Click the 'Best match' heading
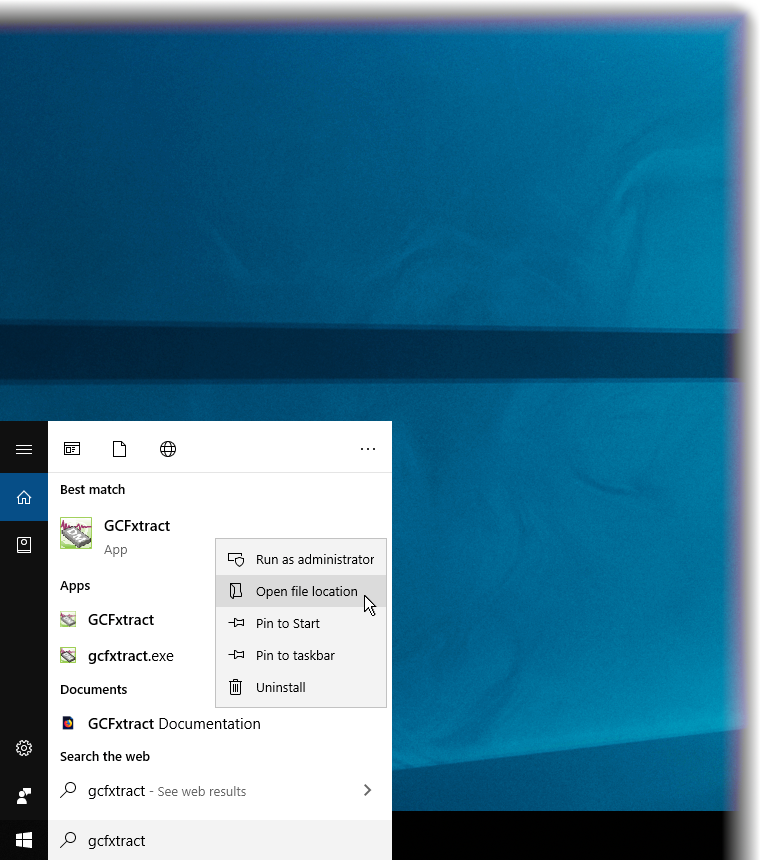This screenshot has height=860, width=760. pos(93,489)
